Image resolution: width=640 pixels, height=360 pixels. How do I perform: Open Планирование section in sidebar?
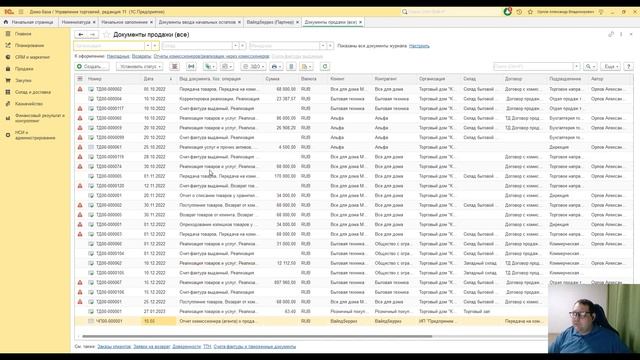click(x=29, y=45)
